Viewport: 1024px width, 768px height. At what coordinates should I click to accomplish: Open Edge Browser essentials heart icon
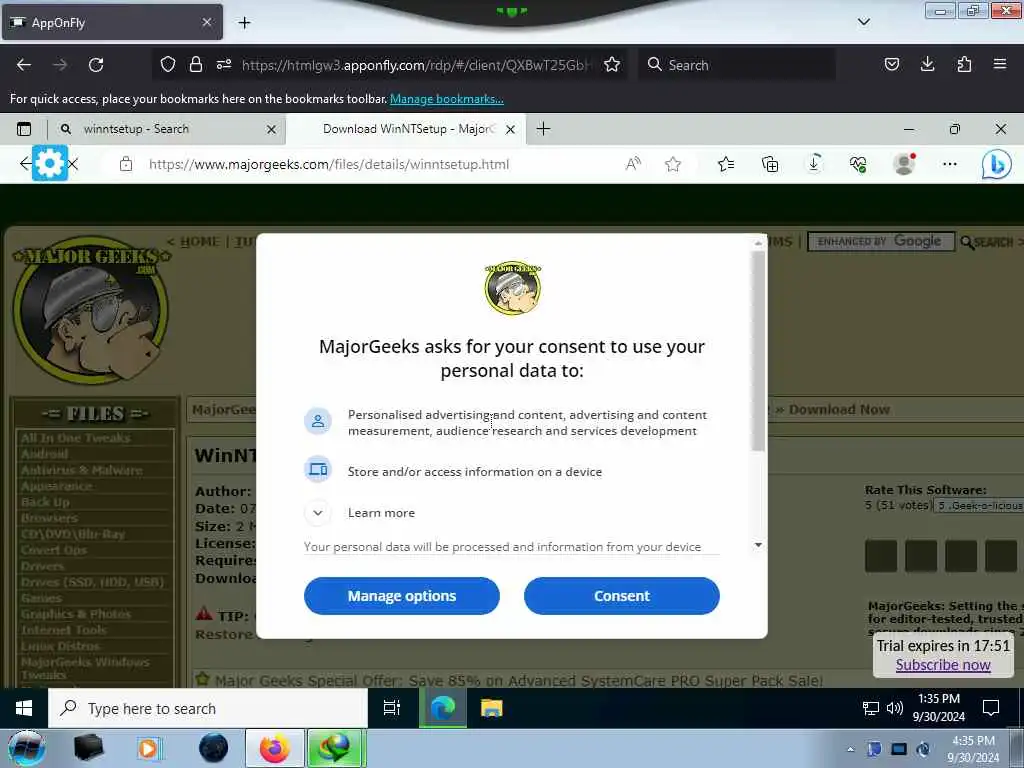[x=858, y=164]
